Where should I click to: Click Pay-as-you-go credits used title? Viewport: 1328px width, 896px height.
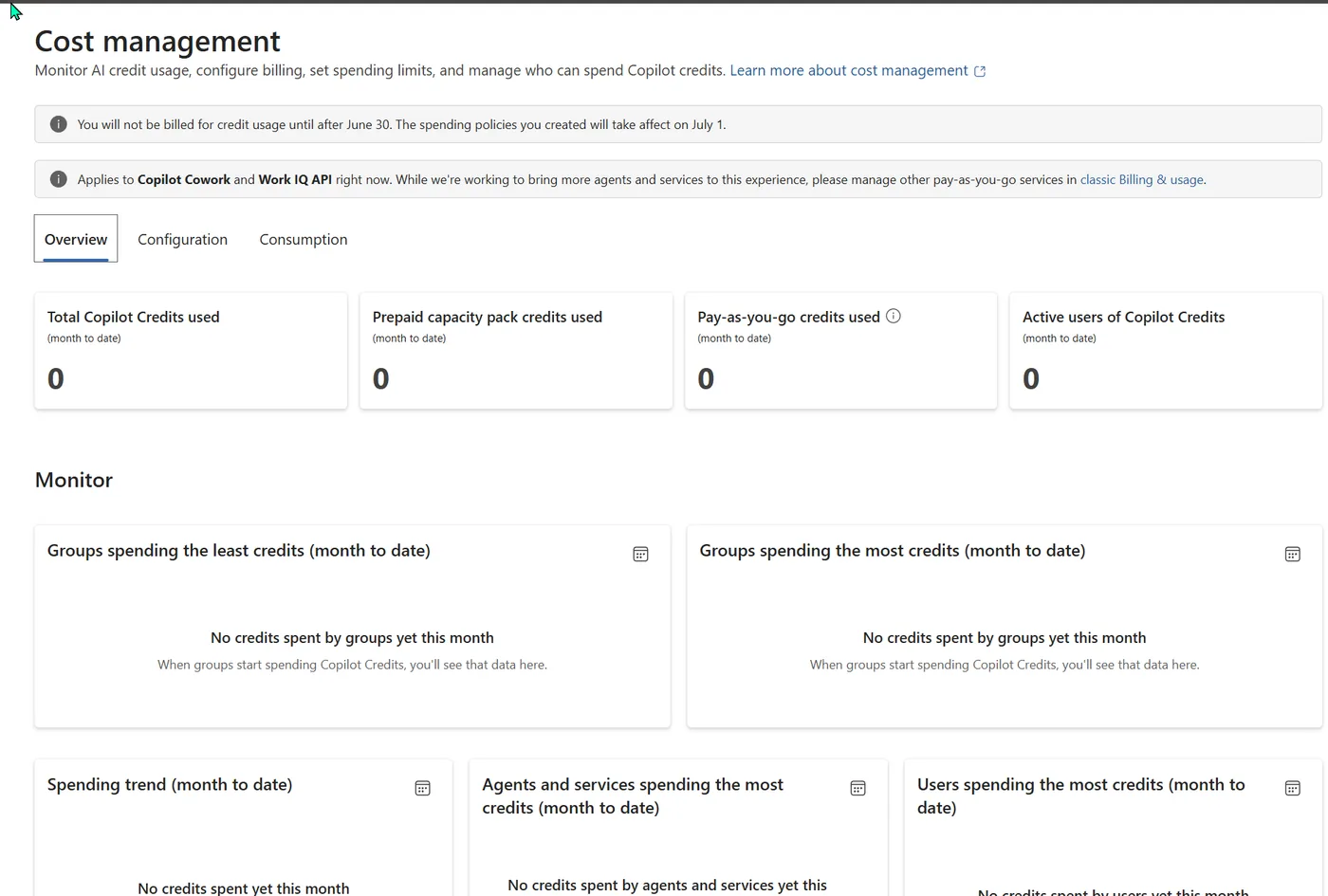(788, 317)
